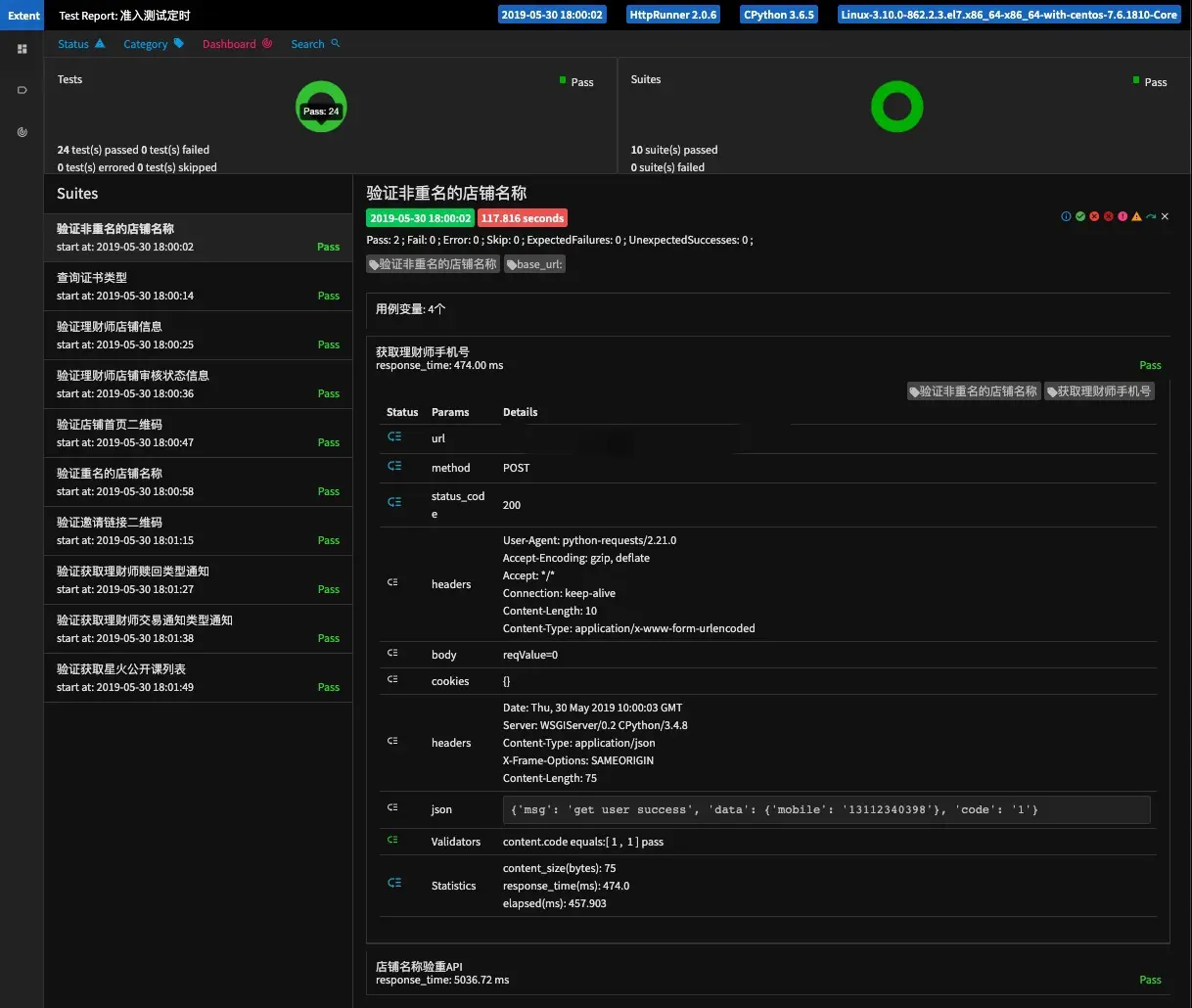The height and width of the screenshot is (1008, 1192).
Task: Toggle the Validators row status icon
Action: 392,840
